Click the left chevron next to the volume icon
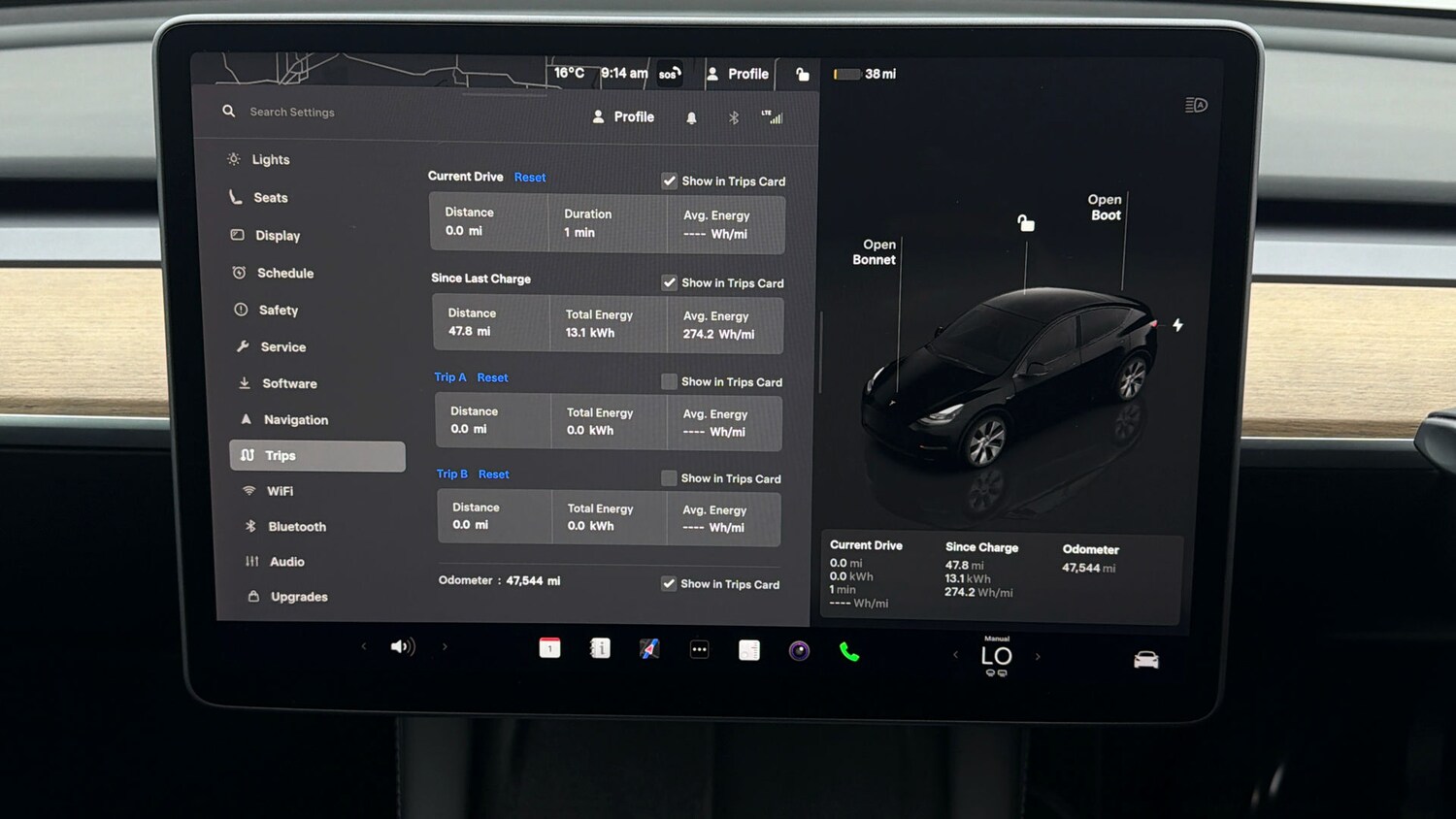This screenshot has width=1456, height=819. point(364,645)
